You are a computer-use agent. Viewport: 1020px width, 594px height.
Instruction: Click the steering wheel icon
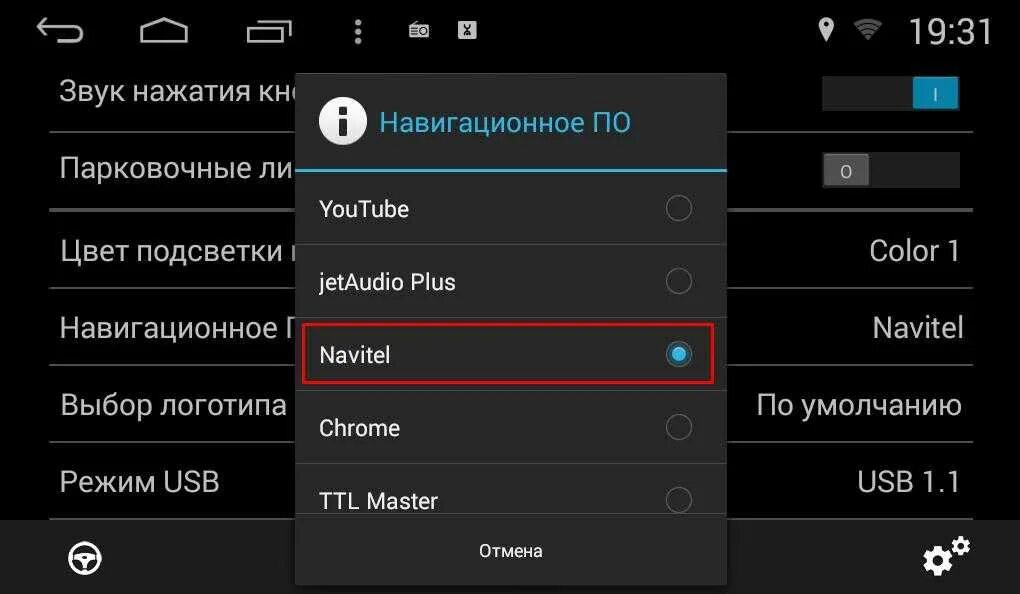tap(85, 558)
